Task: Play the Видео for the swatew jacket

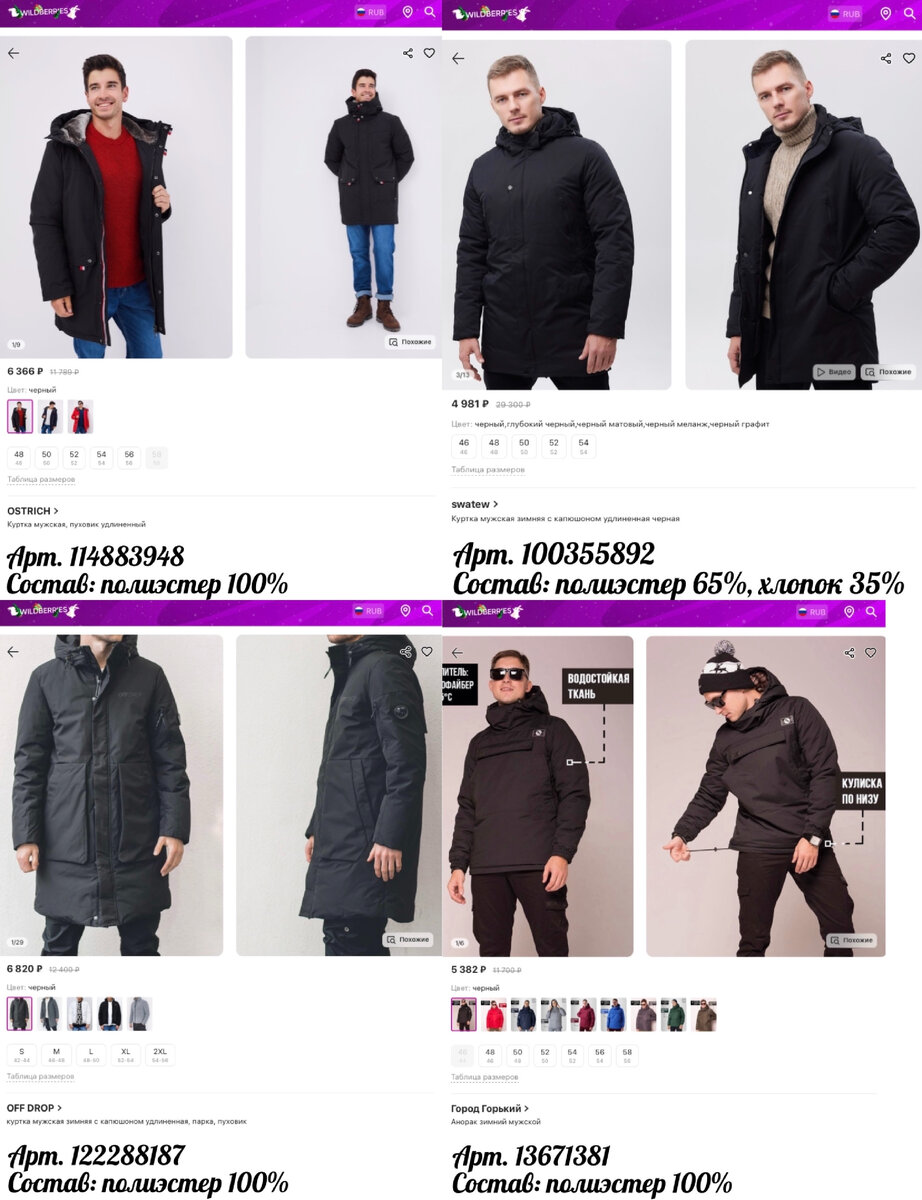Action: [834, 372]
